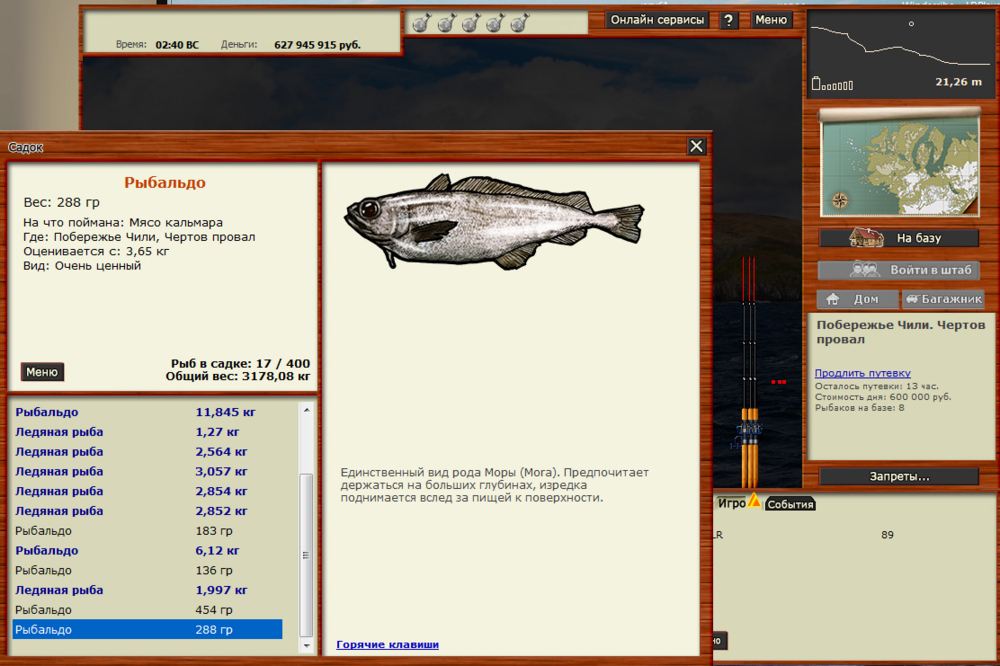The height and width of the screenshot is (666, 1000).
Task: Open the Меню button in fish details
Action: [42, 372]
